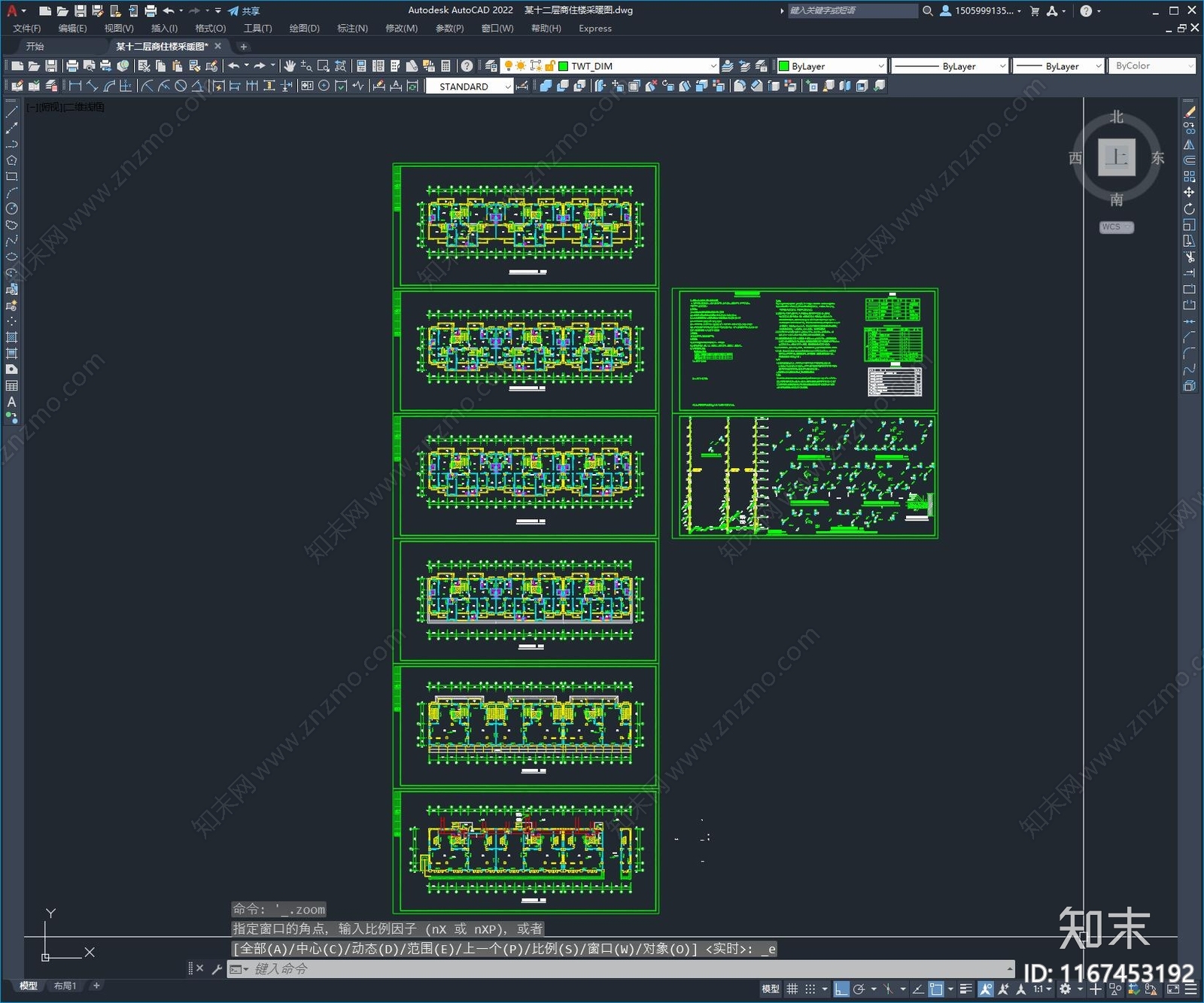Open the STANDARD dimension style dropdown
Image resolution: width=1204 pixels, height=1003 pixels.
point(508,87)
